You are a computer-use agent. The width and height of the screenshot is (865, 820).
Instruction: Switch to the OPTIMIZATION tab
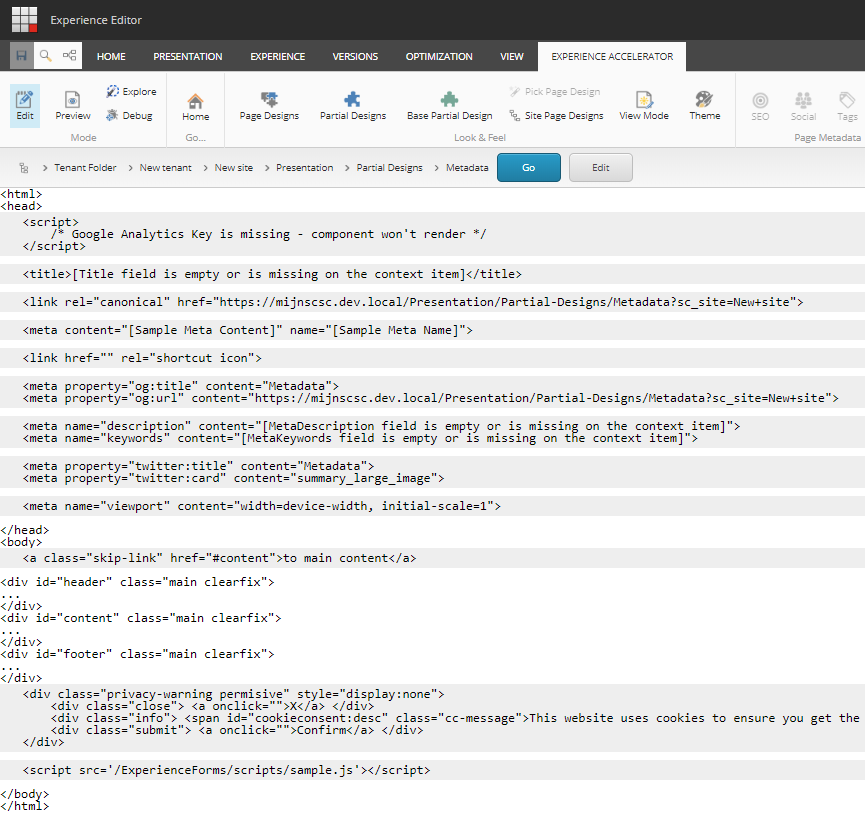[439, 56]
